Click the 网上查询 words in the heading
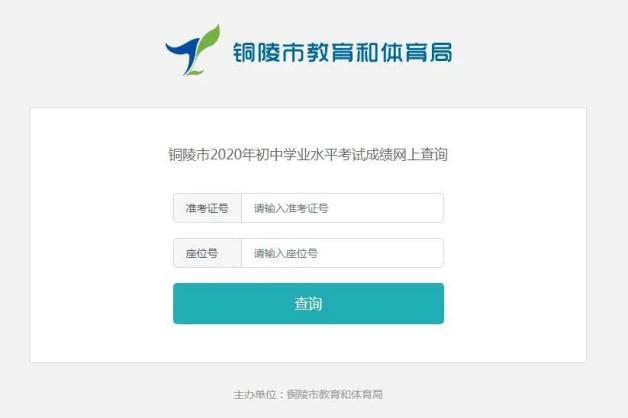 (421, 154)
